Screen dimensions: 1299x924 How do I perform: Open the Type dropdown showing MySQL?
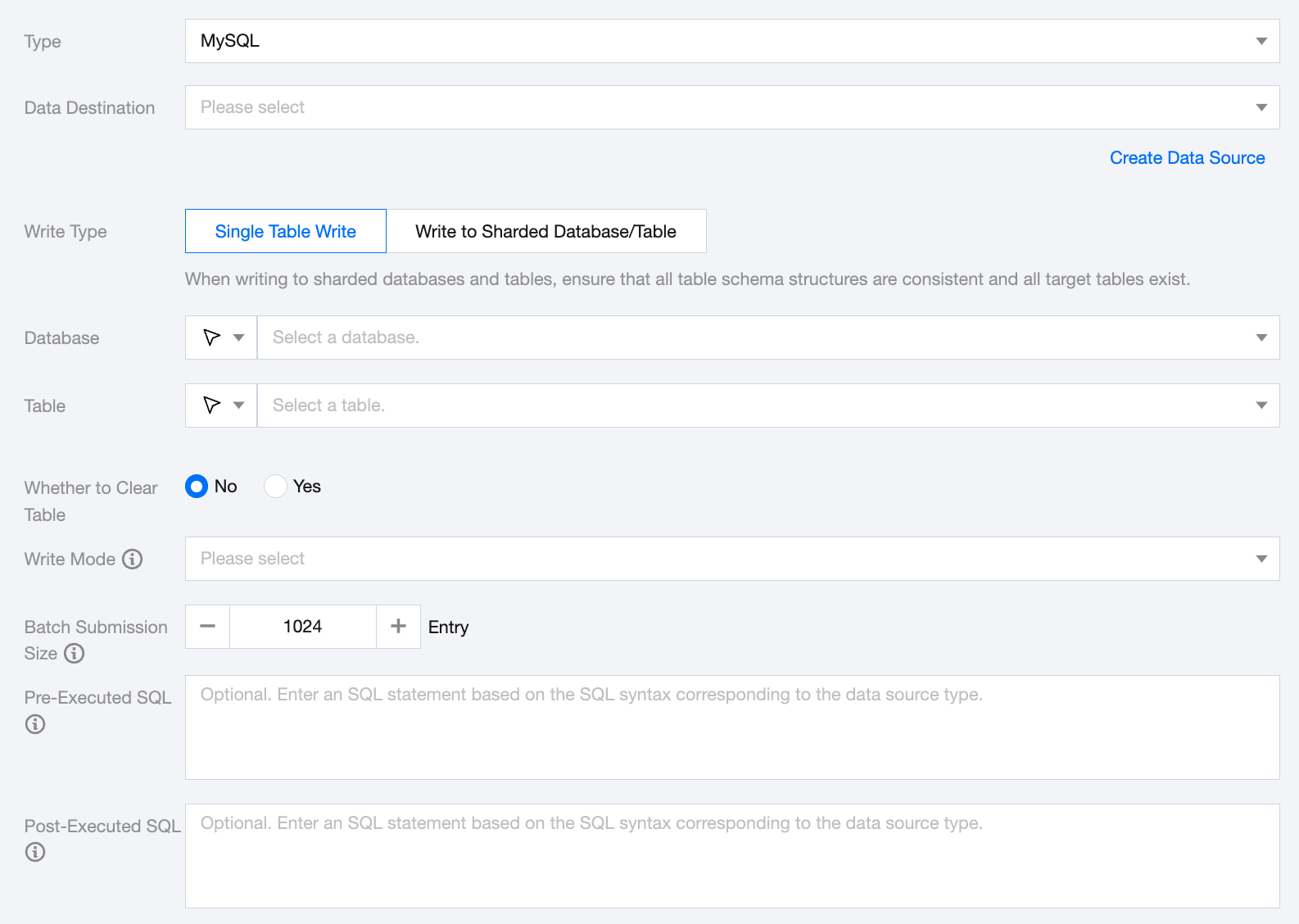[x=731, y=41]
